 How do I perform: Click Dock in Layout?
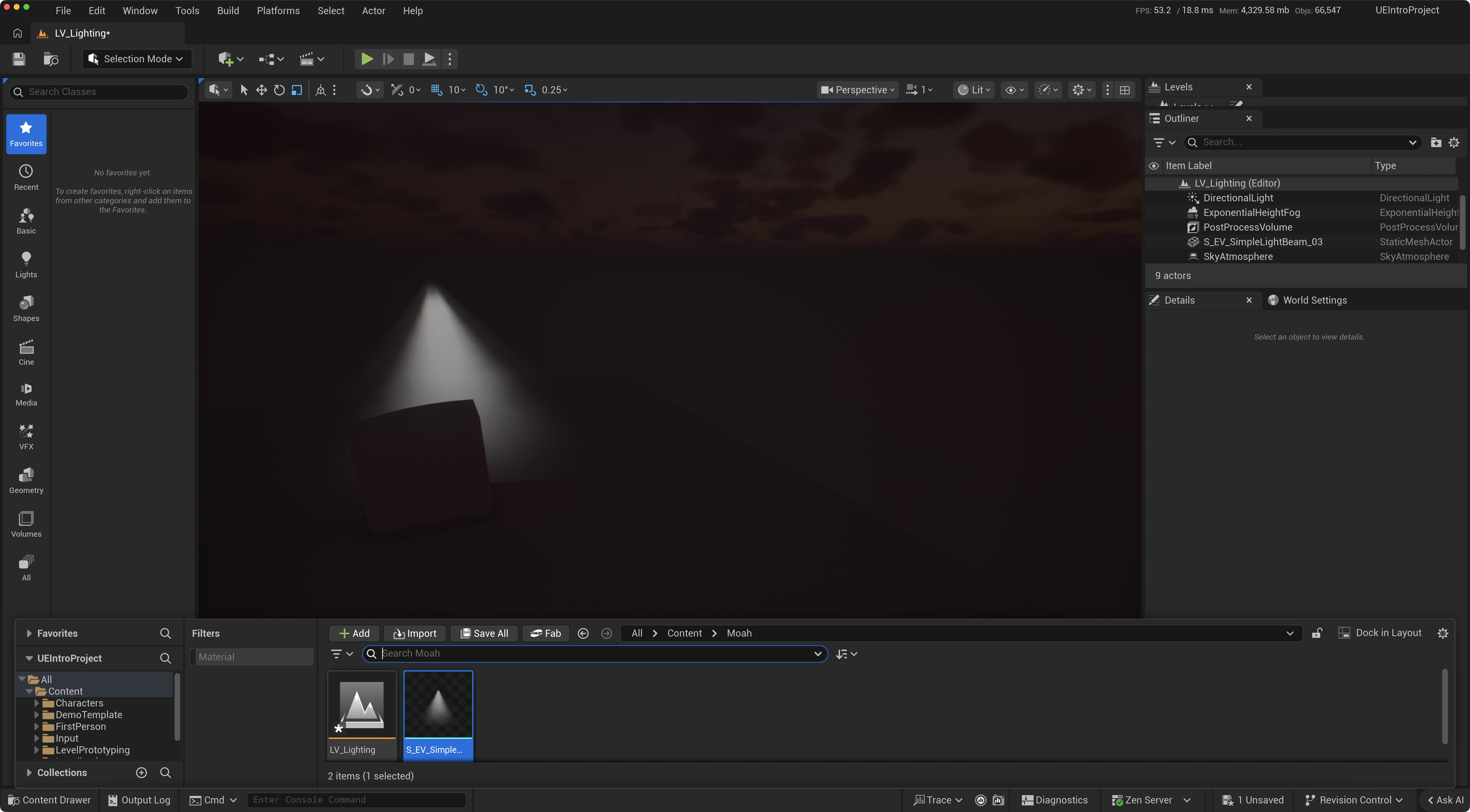coord(1380,633)
